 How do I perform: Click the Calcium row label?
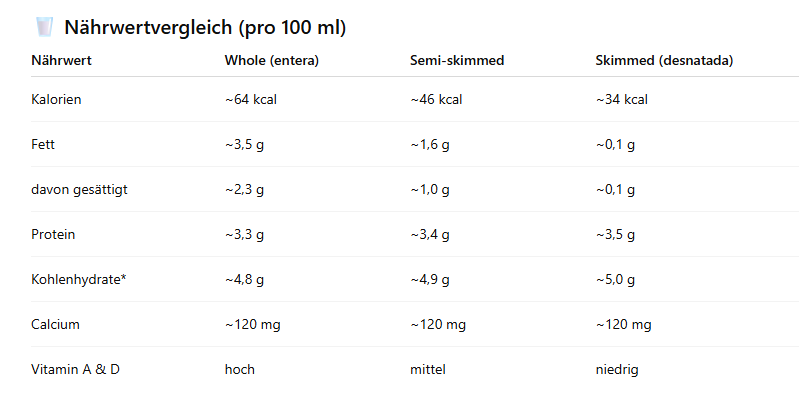[x=55, y=324]
